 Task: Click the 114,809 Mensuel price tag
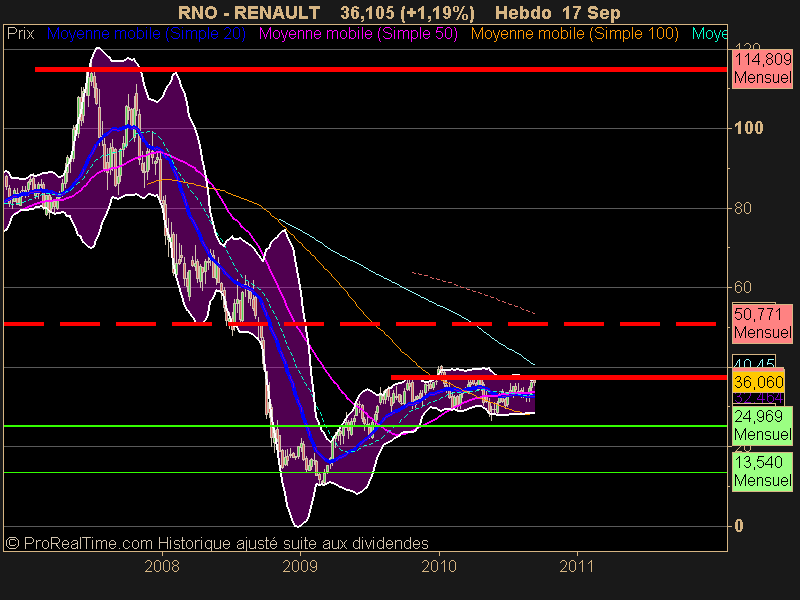(x=762, y=69)
